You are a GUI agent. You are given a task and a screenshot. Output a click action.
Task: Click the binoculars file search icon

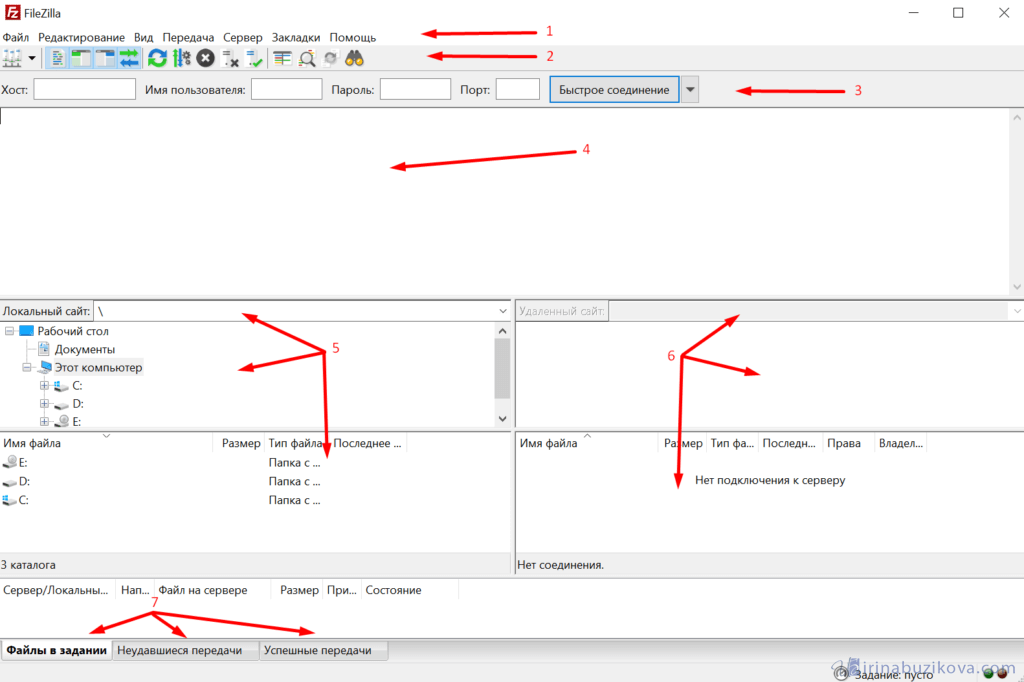354,58
